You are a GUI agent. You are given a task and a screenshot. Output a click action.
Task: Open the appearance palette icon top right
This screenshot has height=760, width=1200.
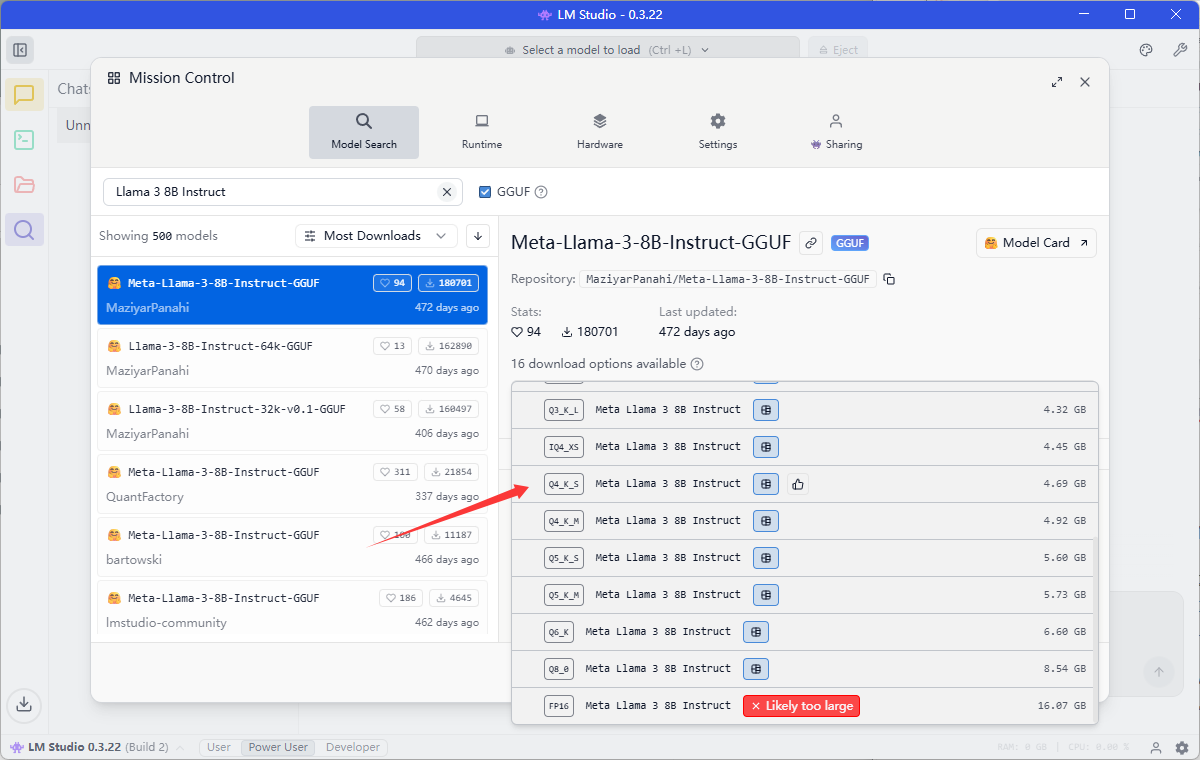(1147, 50)
